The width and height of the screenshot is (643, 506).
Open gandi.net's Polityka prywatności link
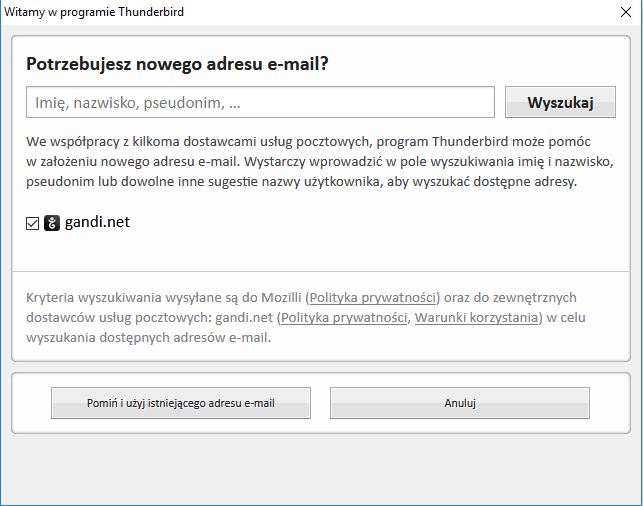[x=344, y=317]
